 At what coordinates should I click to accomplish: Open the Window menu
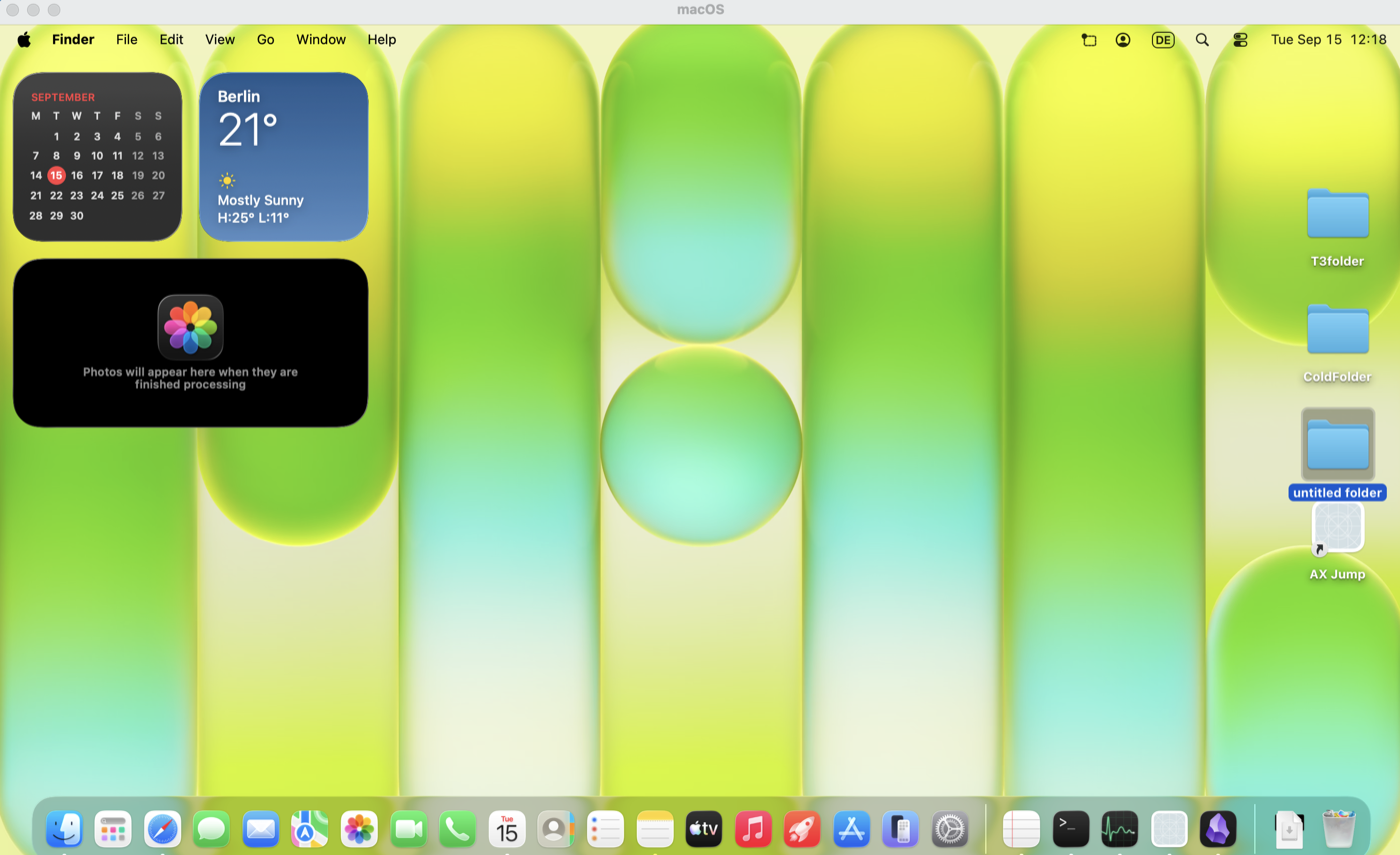pos(321,40)
